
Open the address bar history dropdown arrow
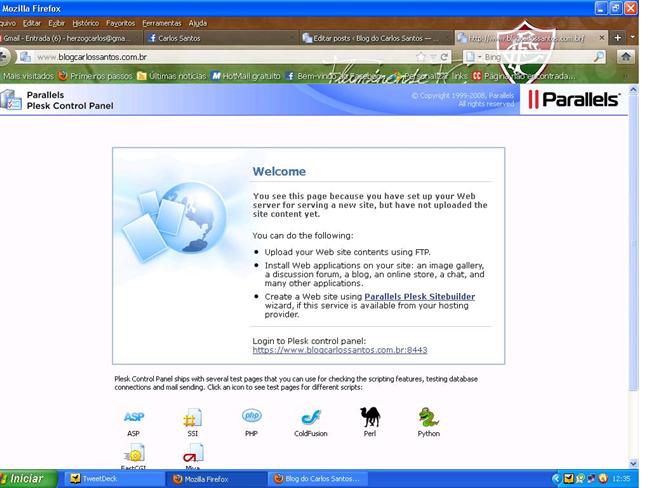pos(433,57)
